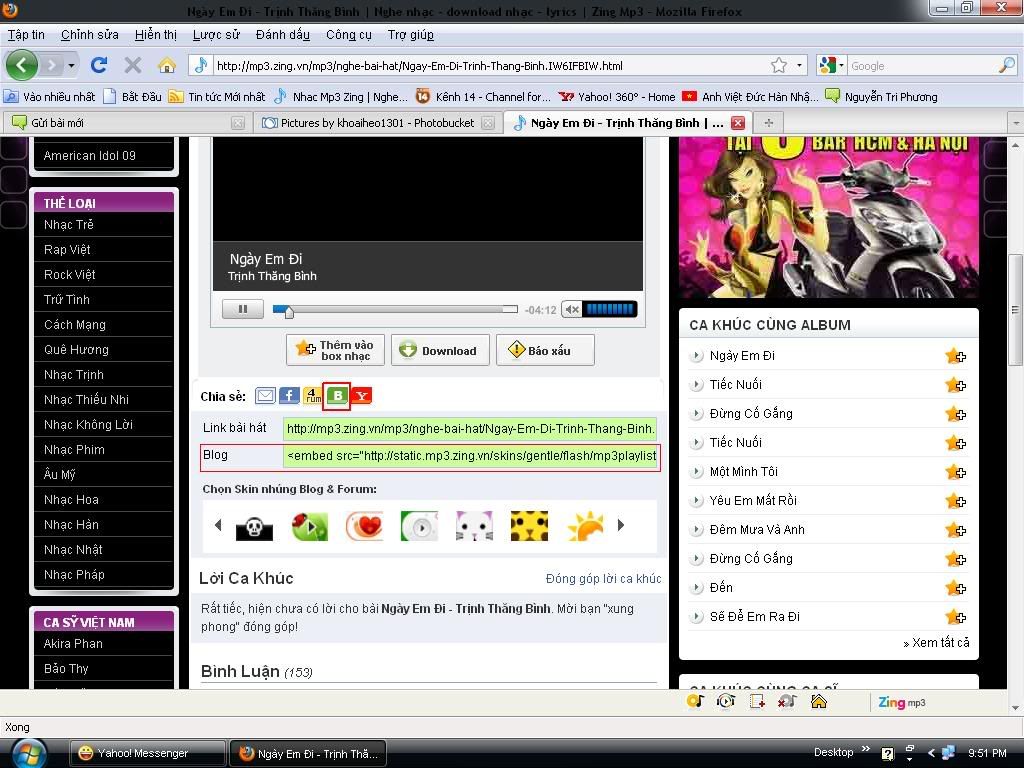Select Nhạc Trẻ genre
This screenshot has width=1024, height=768.
[69, 225]
